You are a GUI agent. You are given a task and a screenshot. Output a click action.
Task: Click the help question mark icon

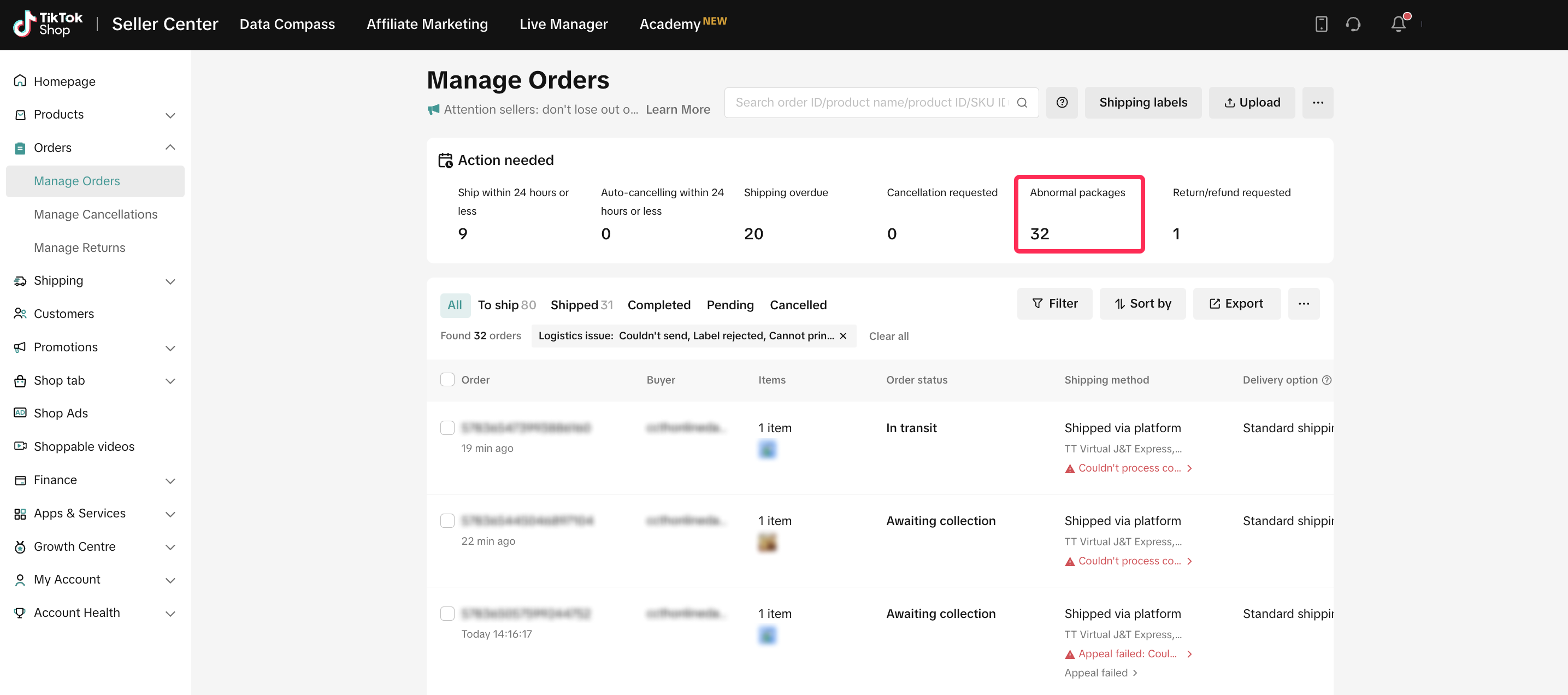[1062, 102]
